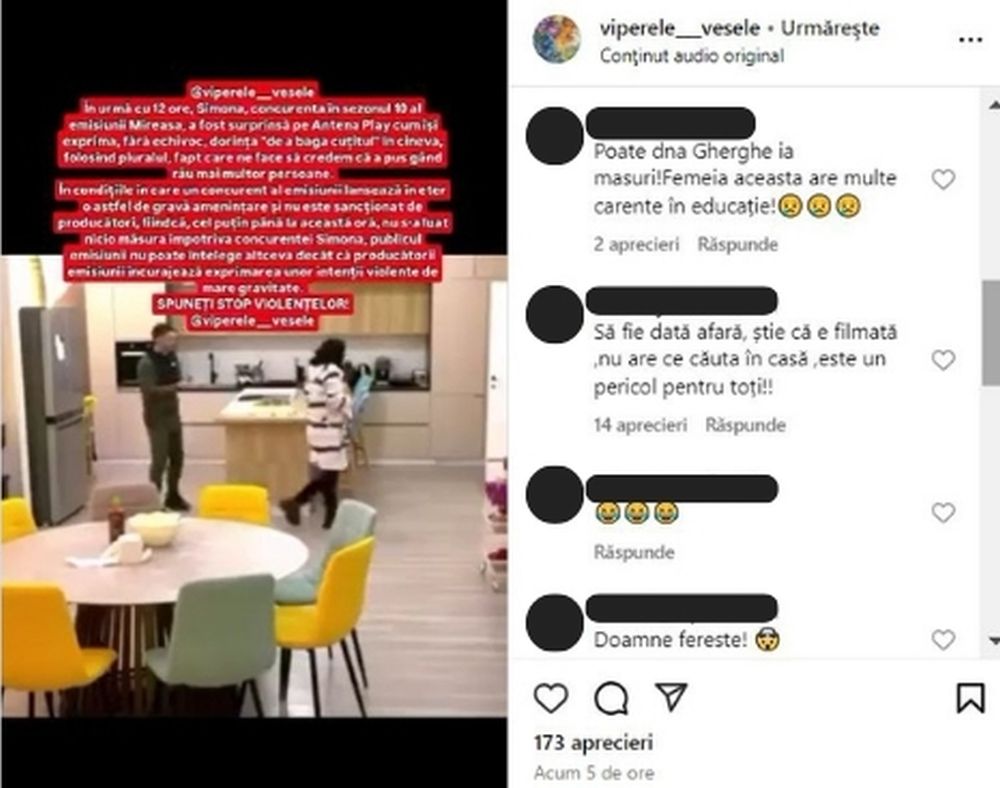The width and height of the screenshot is (1000, 788).
Task: Like the 'Să fie dată afară' comment
Action: pyautogui.click(x=943, y=360)
